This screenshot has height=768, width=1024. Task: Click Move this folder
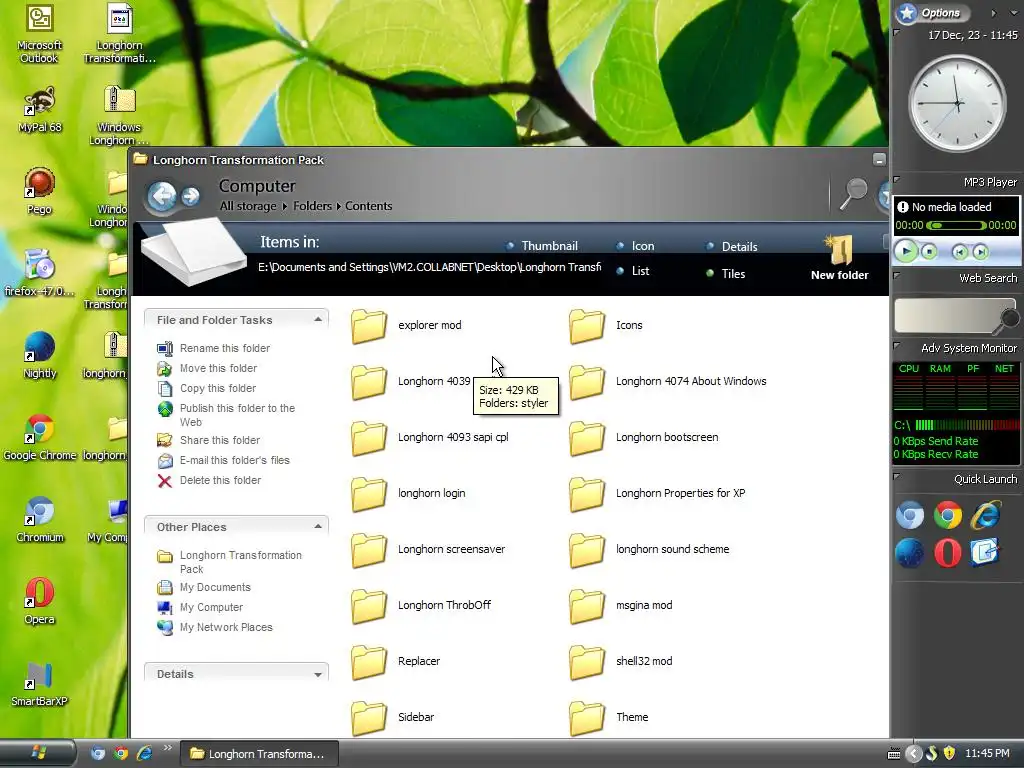tap(219, 368)
